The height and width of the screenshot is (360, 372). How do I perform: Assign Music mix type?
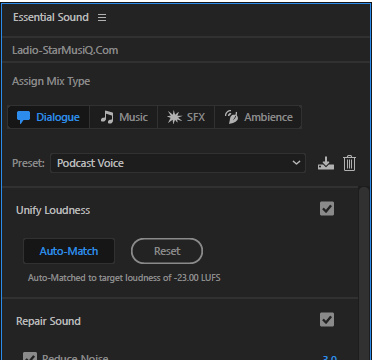pos(123,117)
